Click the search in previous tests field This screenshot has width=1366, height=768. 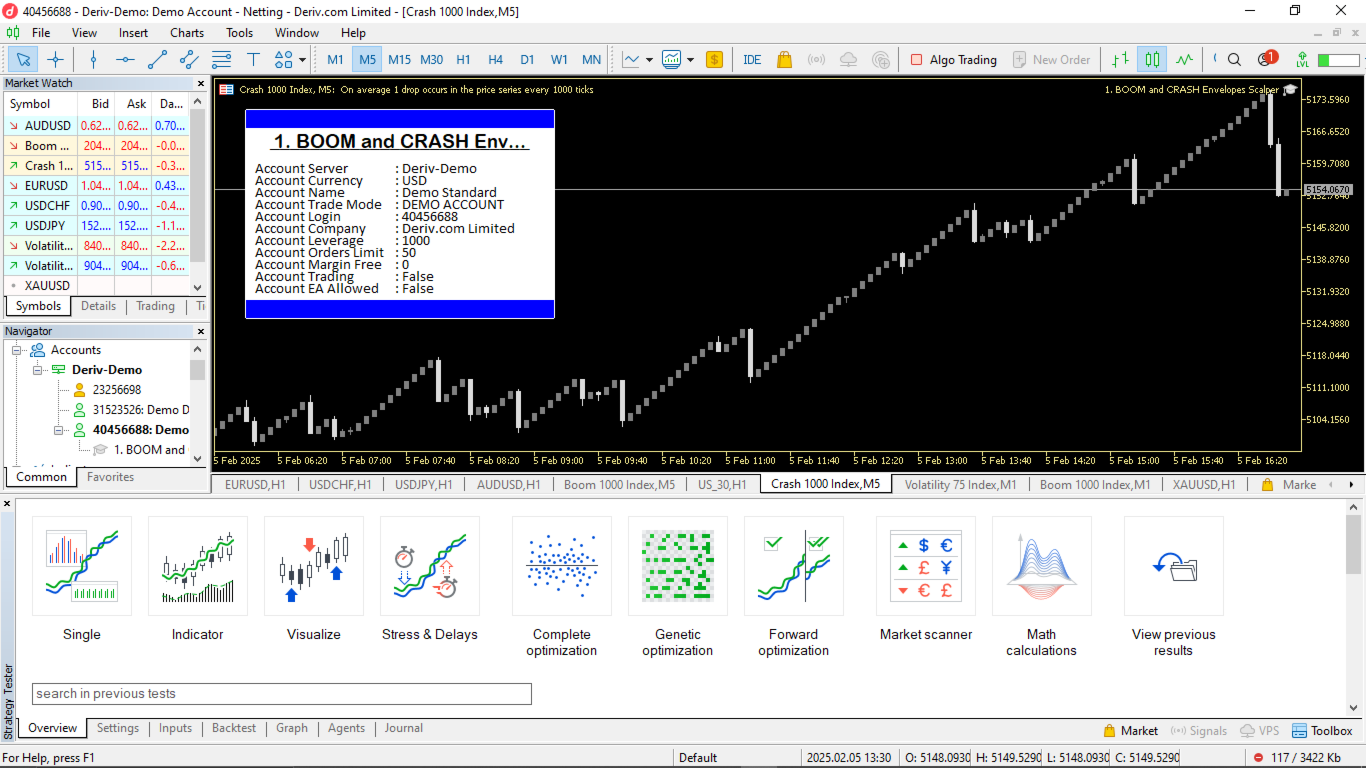(x=282, y=693)
